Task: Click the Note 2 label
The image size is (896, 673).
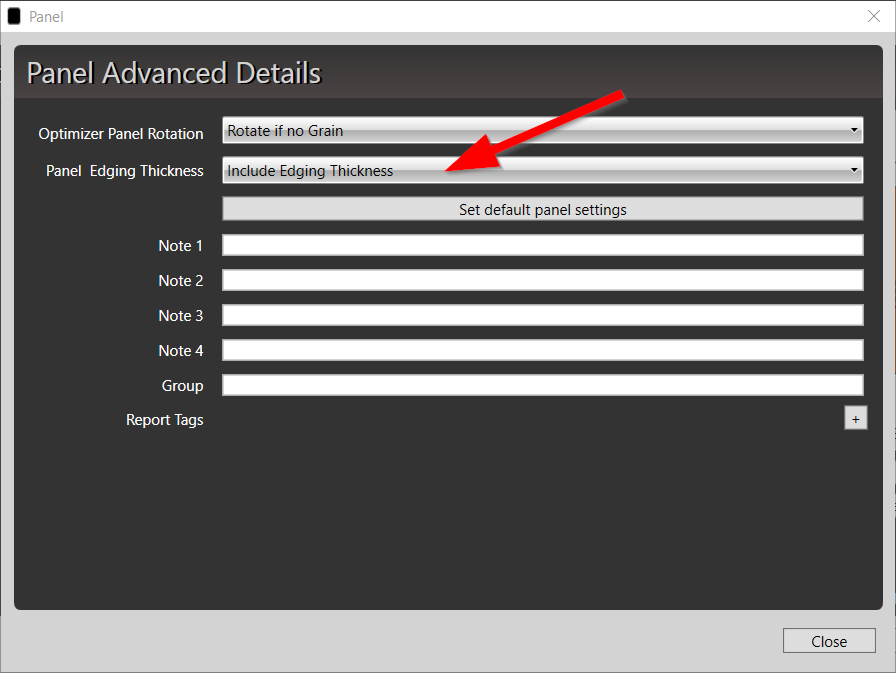Action: pyautogui.click(x=181, y=281)
